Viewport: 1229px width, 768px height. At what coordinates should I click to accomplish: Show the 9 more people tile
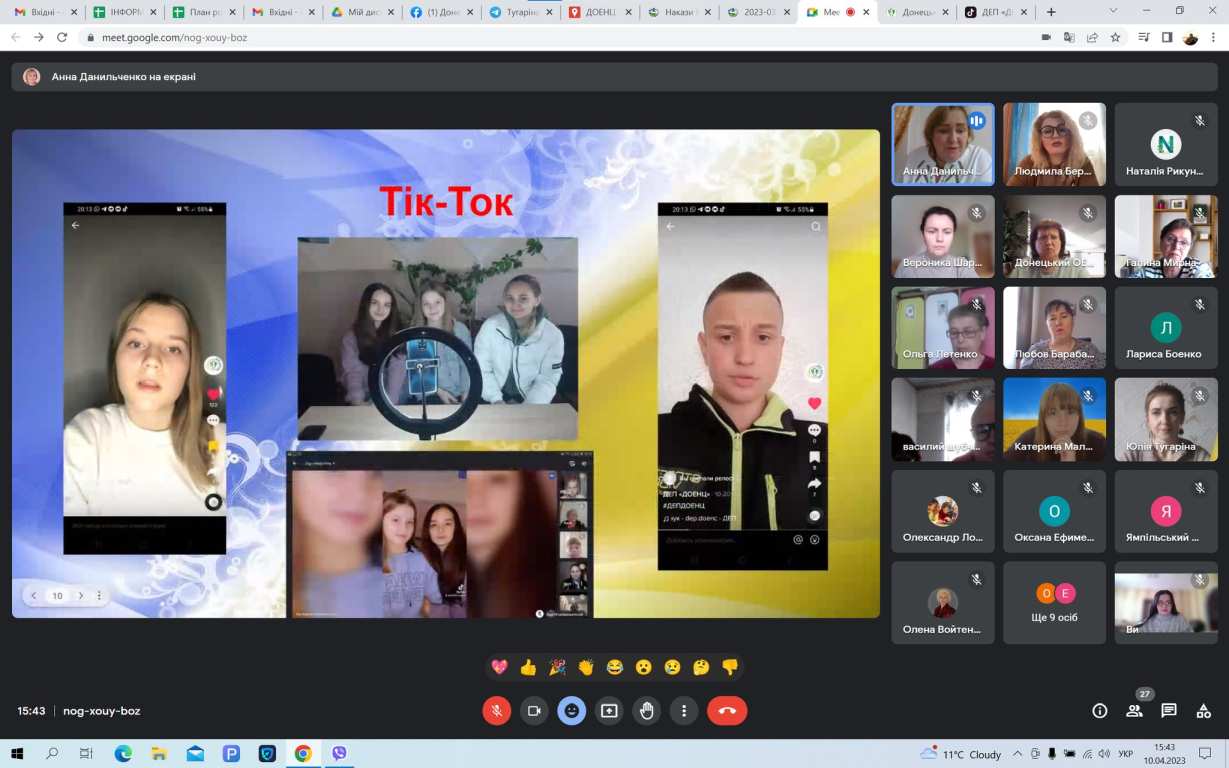tap(1054, 603)
